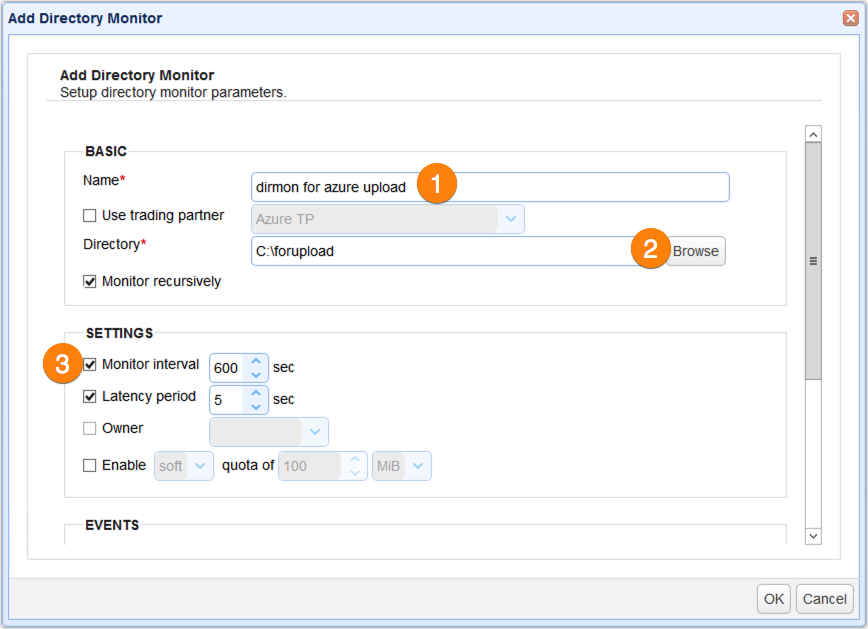Decrement the Monitor interval value
The image size is (868, 629).
point(257,373)
